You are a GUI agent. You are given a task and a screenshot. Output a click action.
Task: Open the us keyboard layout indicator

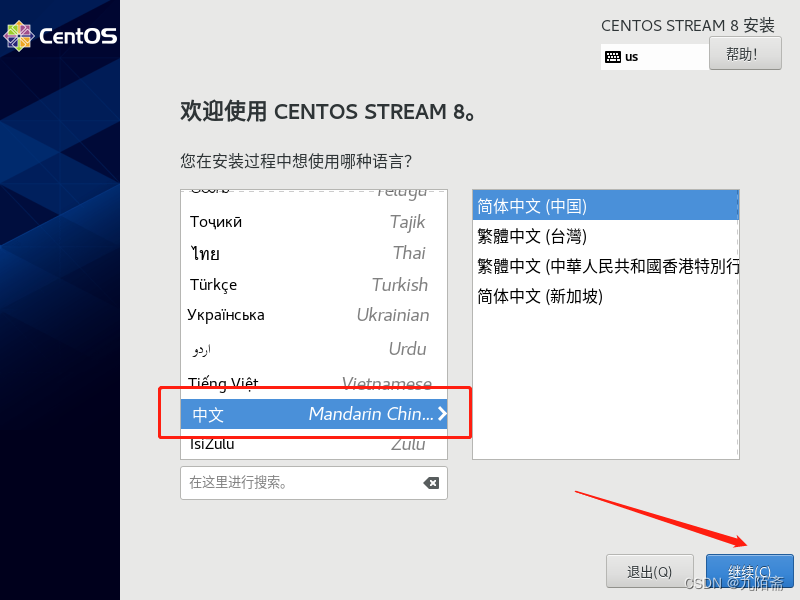point(655,57)
